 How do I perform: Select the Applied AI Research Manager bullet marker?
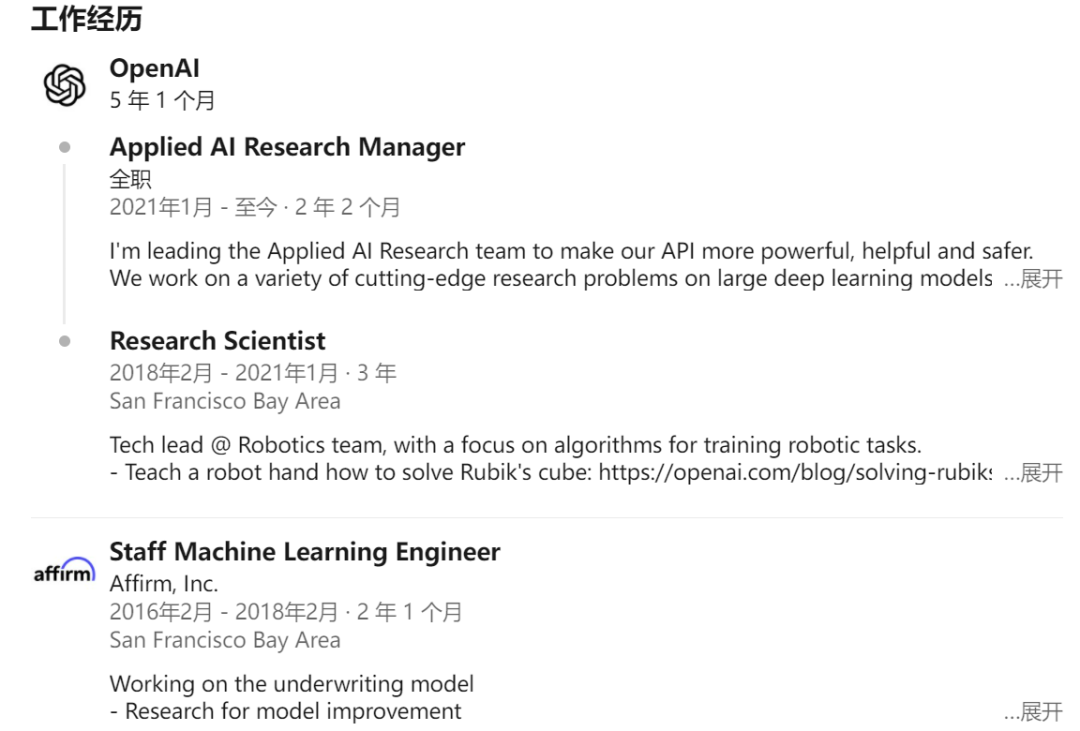pyautogui.click(x=65, y=147)
